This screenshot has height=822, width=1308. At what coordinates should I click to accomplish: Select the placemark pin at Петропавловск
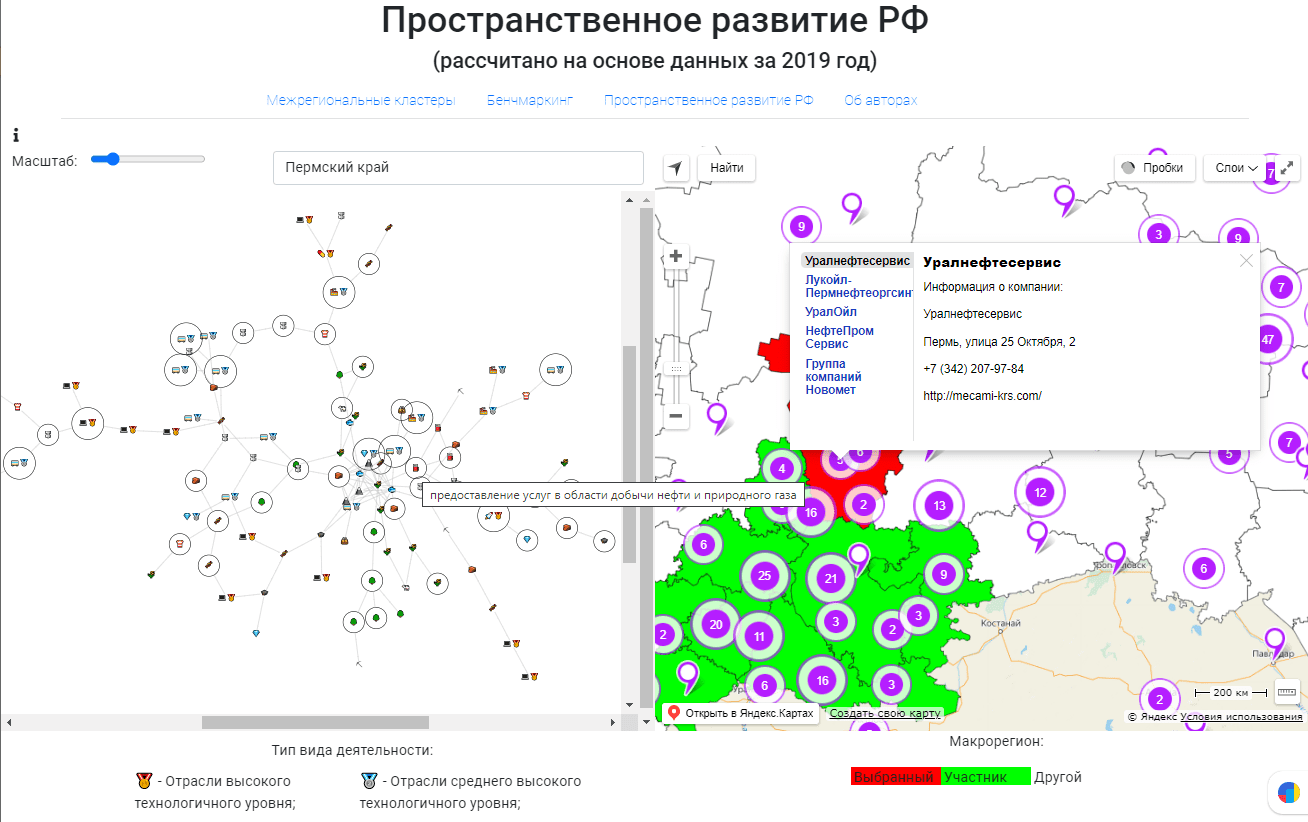1113,556
